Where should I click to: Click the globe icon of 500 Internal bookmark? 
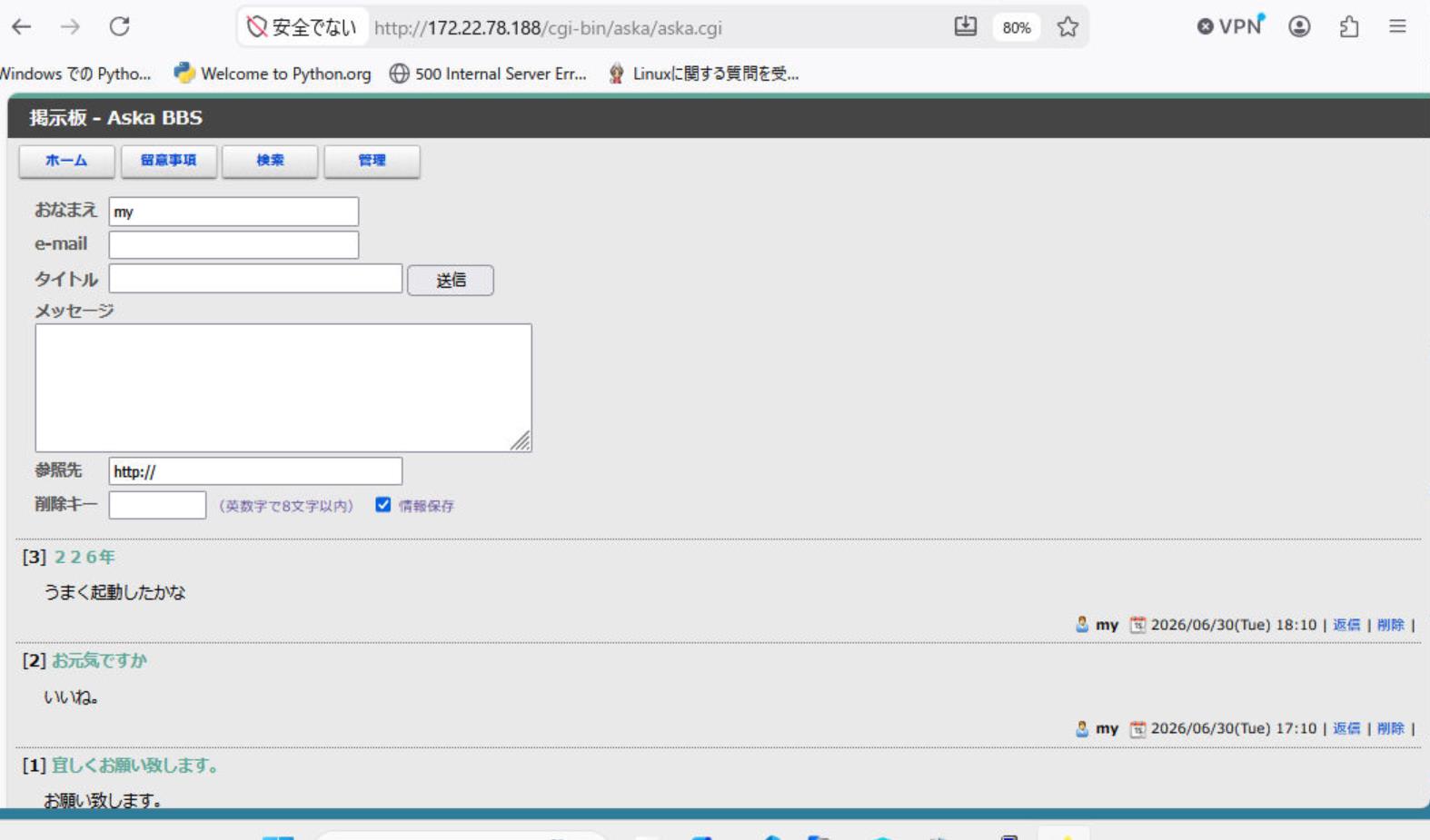[399, 74]
